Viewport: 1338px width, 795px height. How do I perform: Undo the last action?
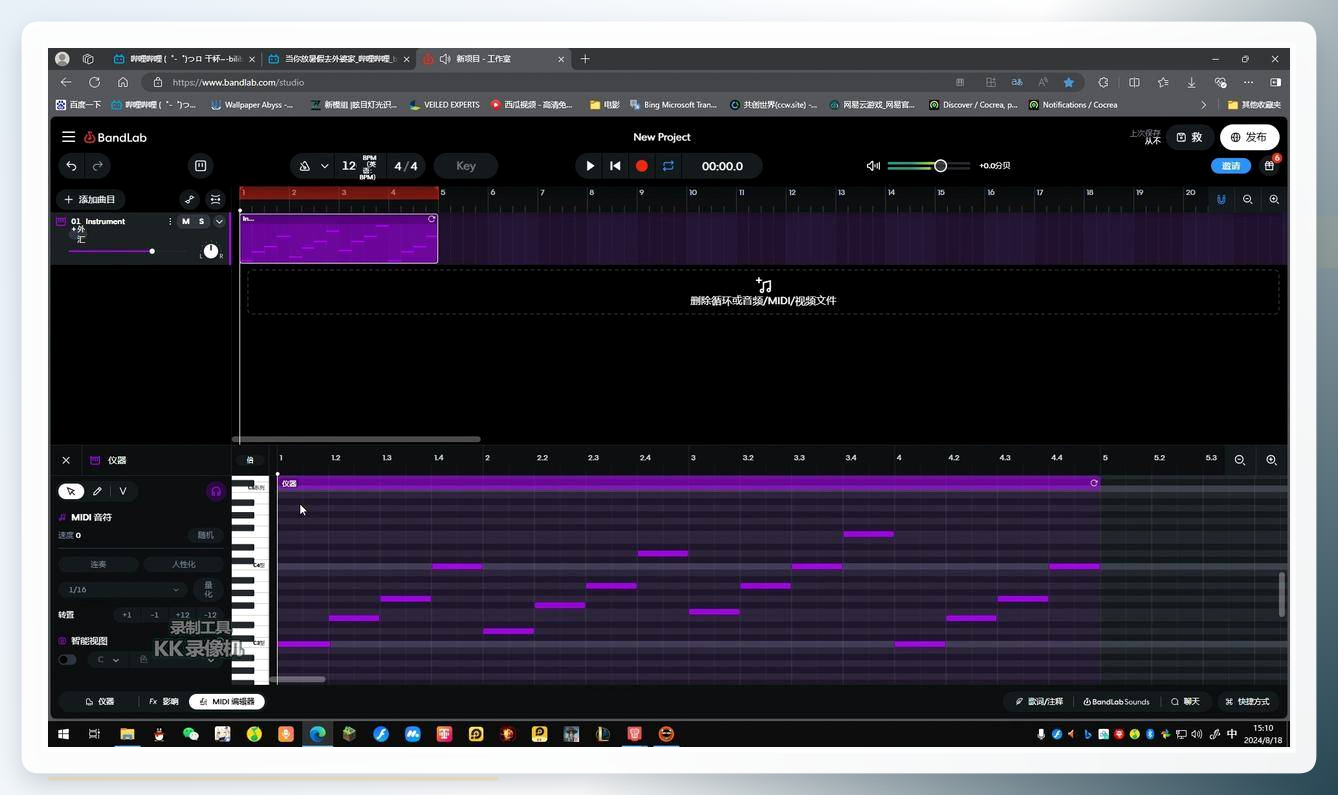[x=71, y=166]
